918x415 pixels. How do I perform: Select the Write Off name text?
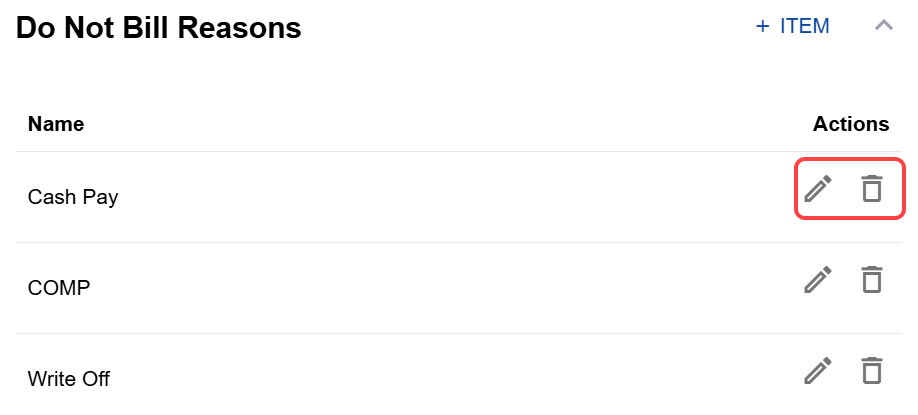click(x=68, y=379)
